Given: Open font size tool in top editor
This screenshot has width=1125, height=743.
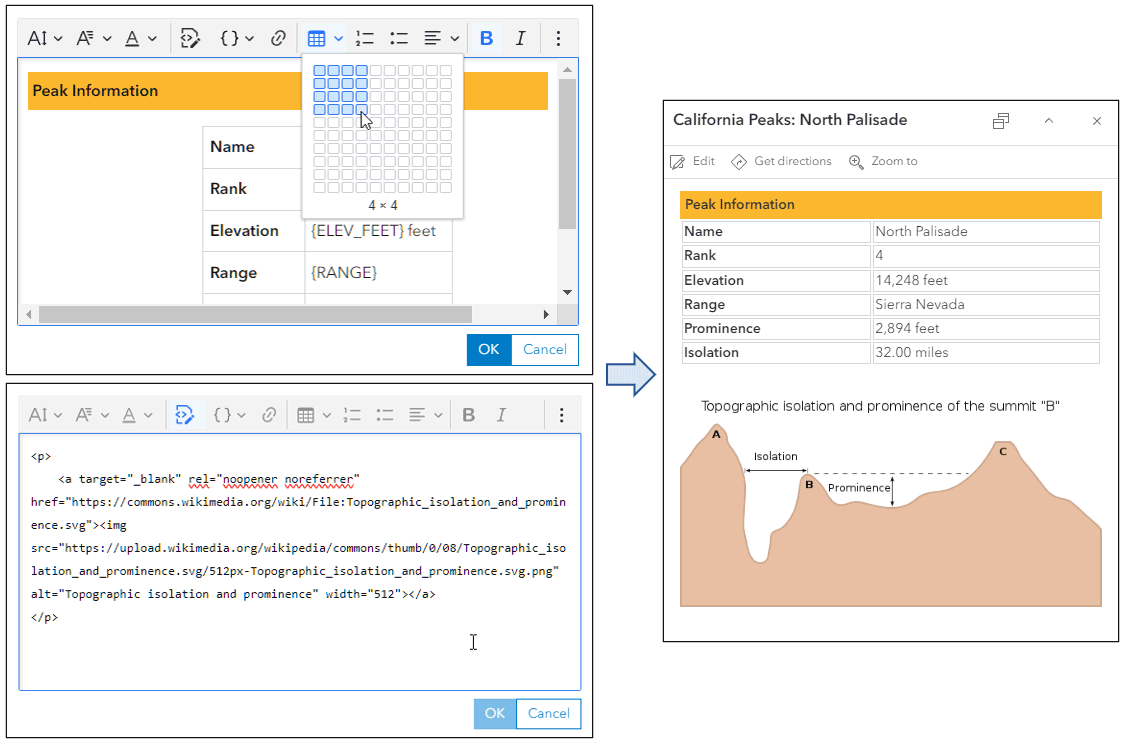Looking at the screenshot, I should [37, 38].
